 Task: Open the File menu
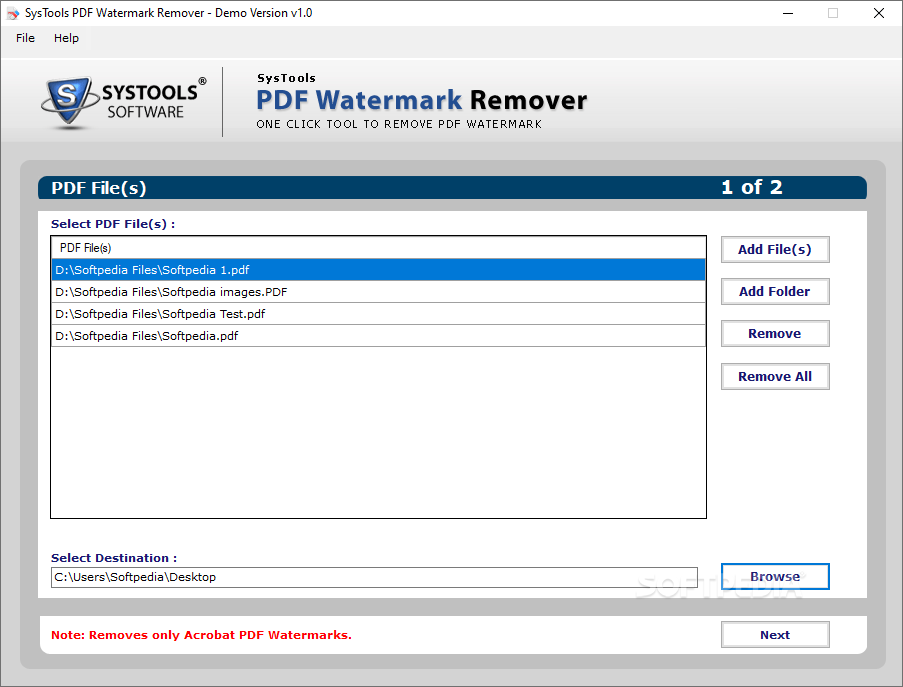(x=24, y=38)
